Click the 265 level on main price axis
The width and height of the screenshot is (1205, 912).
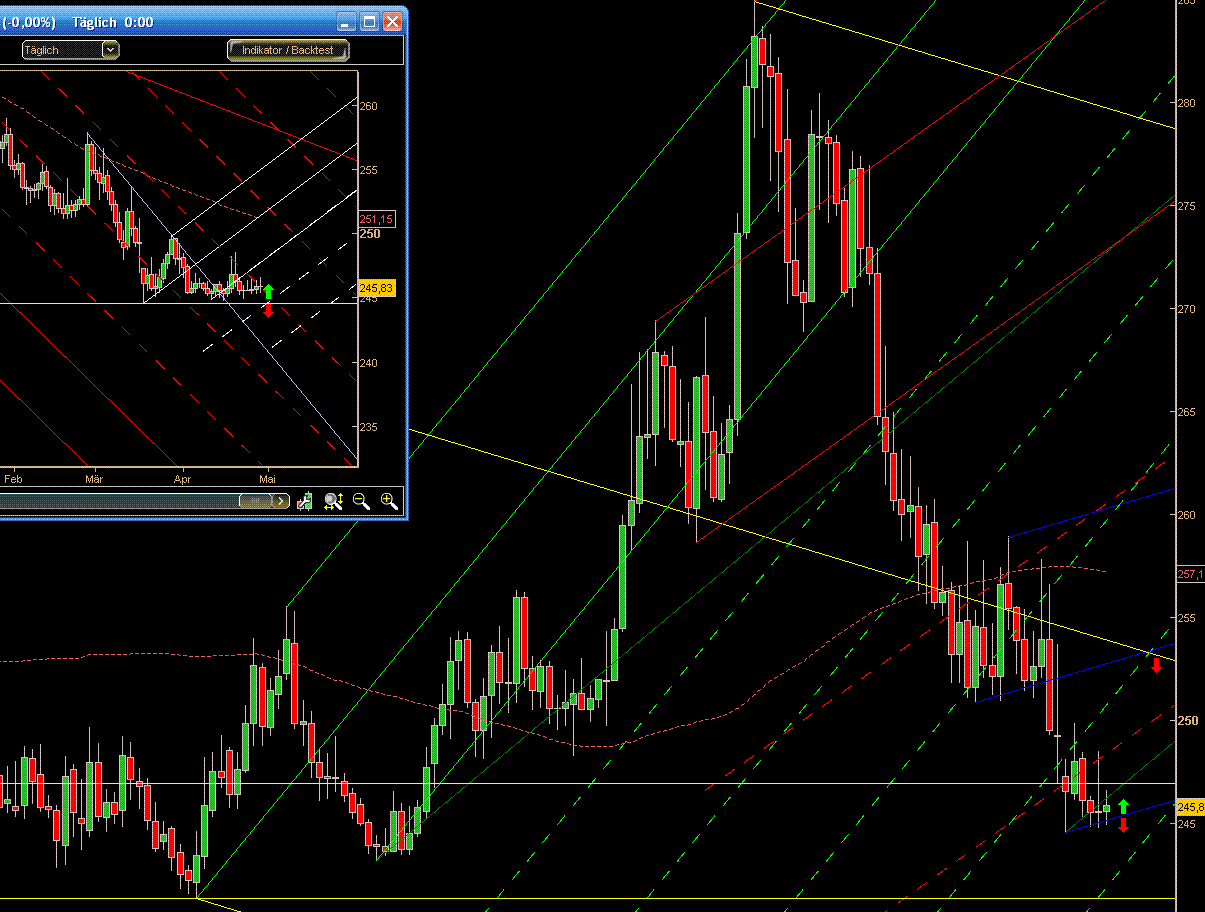(1186, 412)
